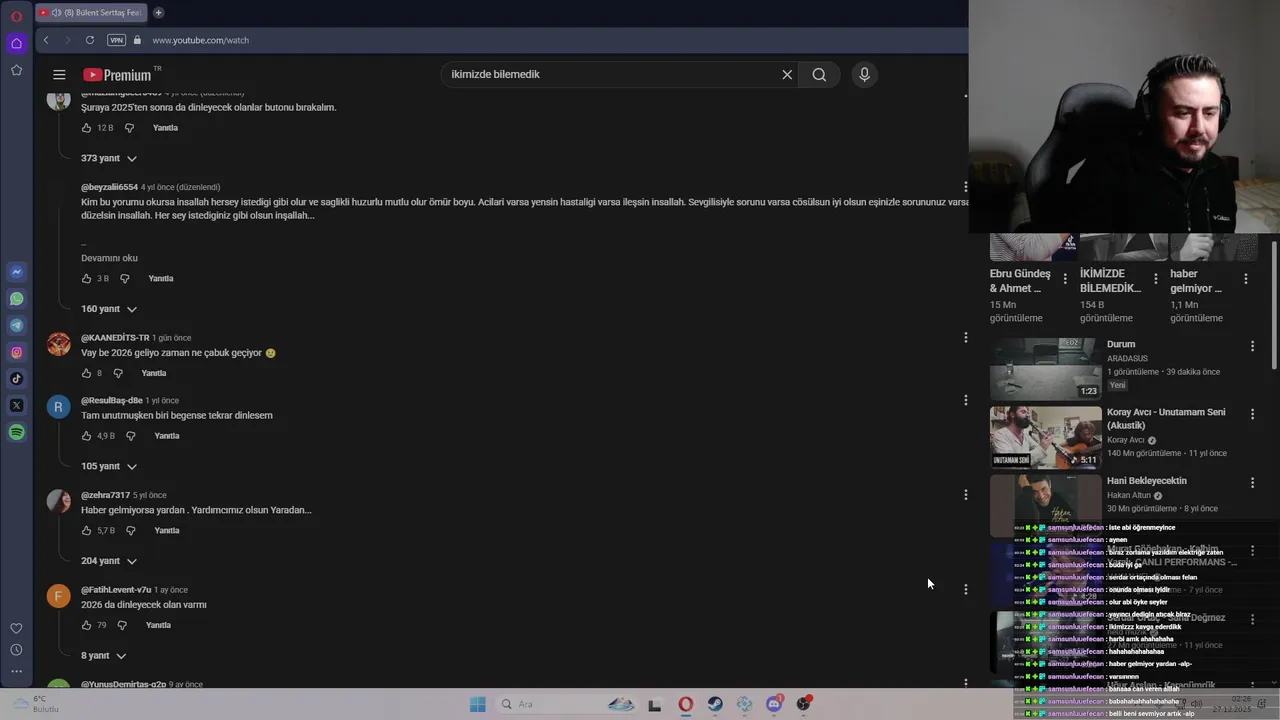Open the taskbar weather widget showing 6°C
The height and width of the screenshot is (720, 1280).
(x=36, y=704)
